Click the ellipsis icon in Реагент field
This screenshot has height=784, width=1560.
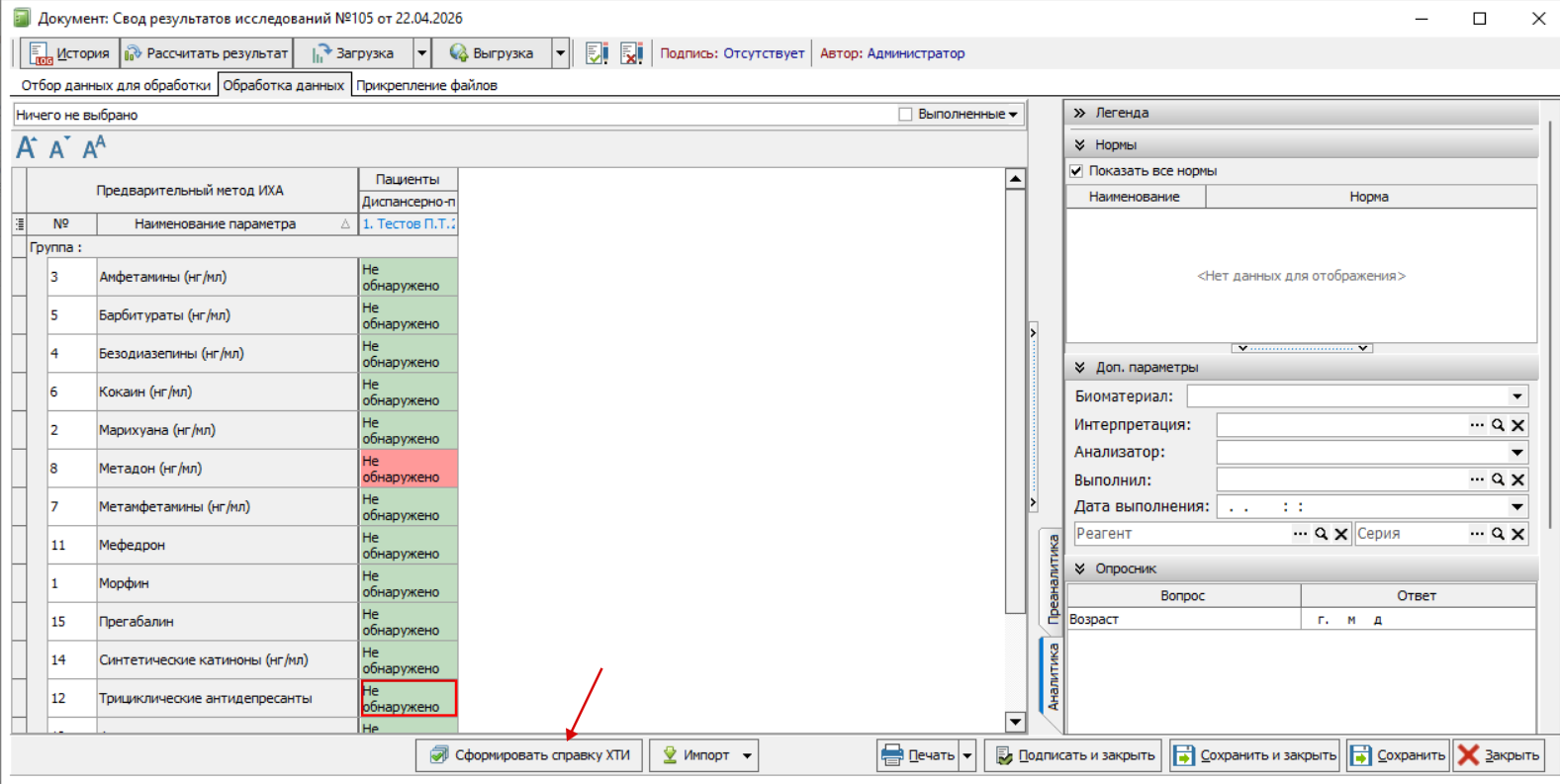[x=1300, y=534]
